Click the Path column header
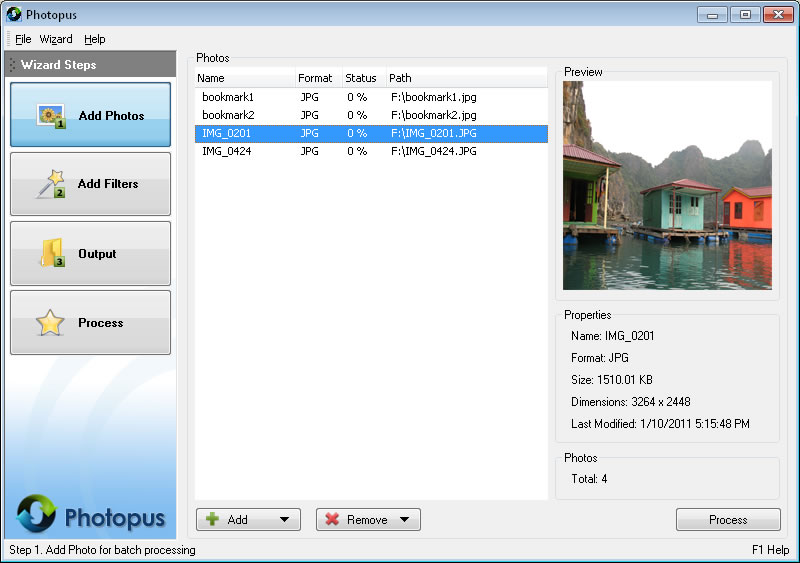The image size is (800, 563). tap(400, 78)
